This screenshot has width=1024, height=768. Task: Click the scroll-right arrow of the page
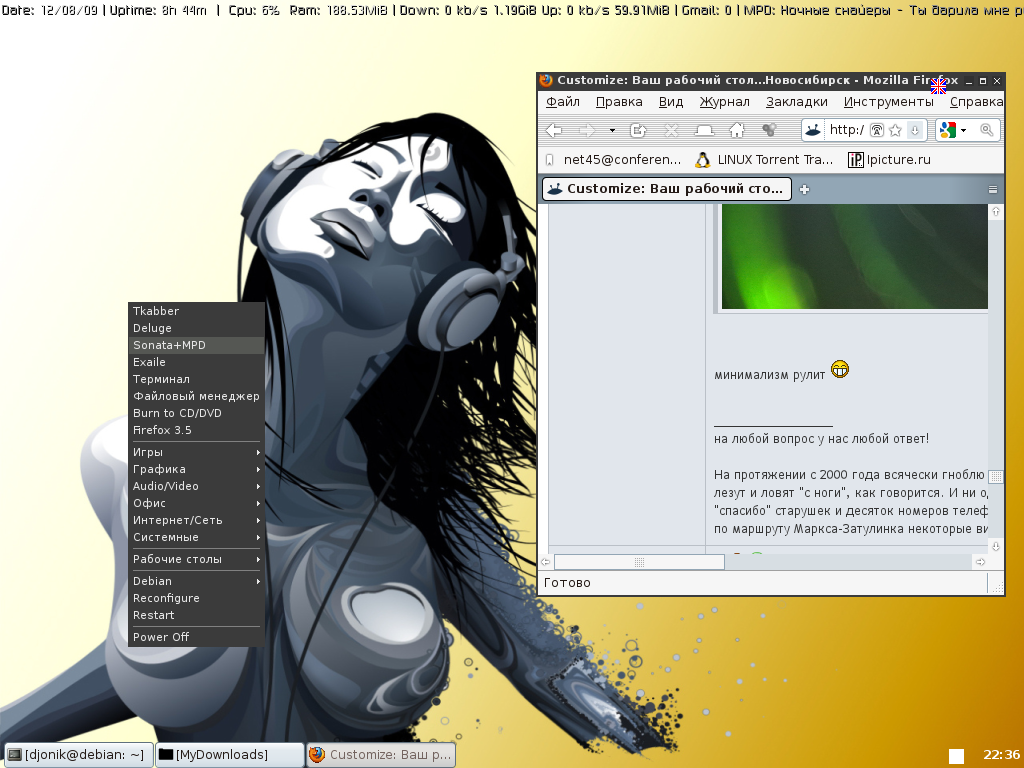[980, 562]
